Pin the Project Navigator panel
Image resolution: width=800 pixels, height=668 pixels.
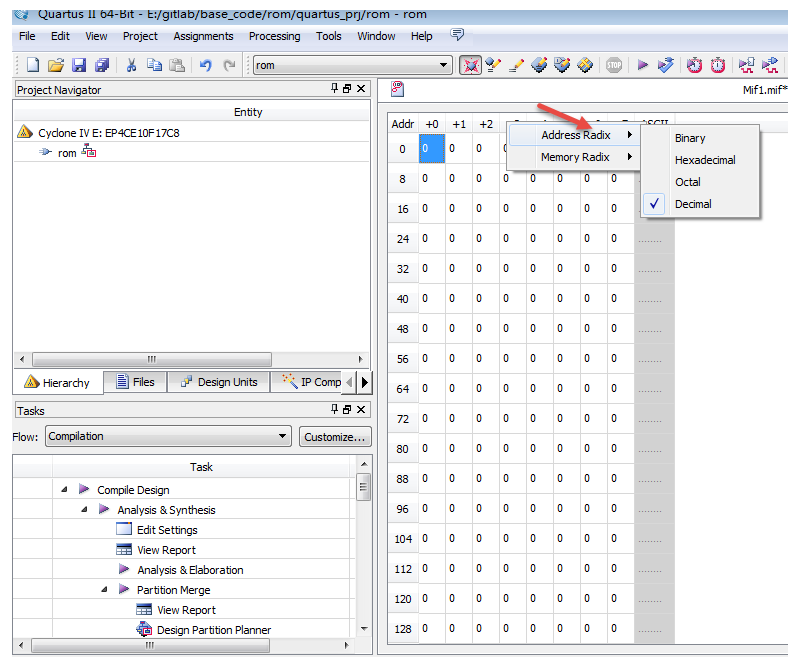pyautogui.click(x=334, y=88)
